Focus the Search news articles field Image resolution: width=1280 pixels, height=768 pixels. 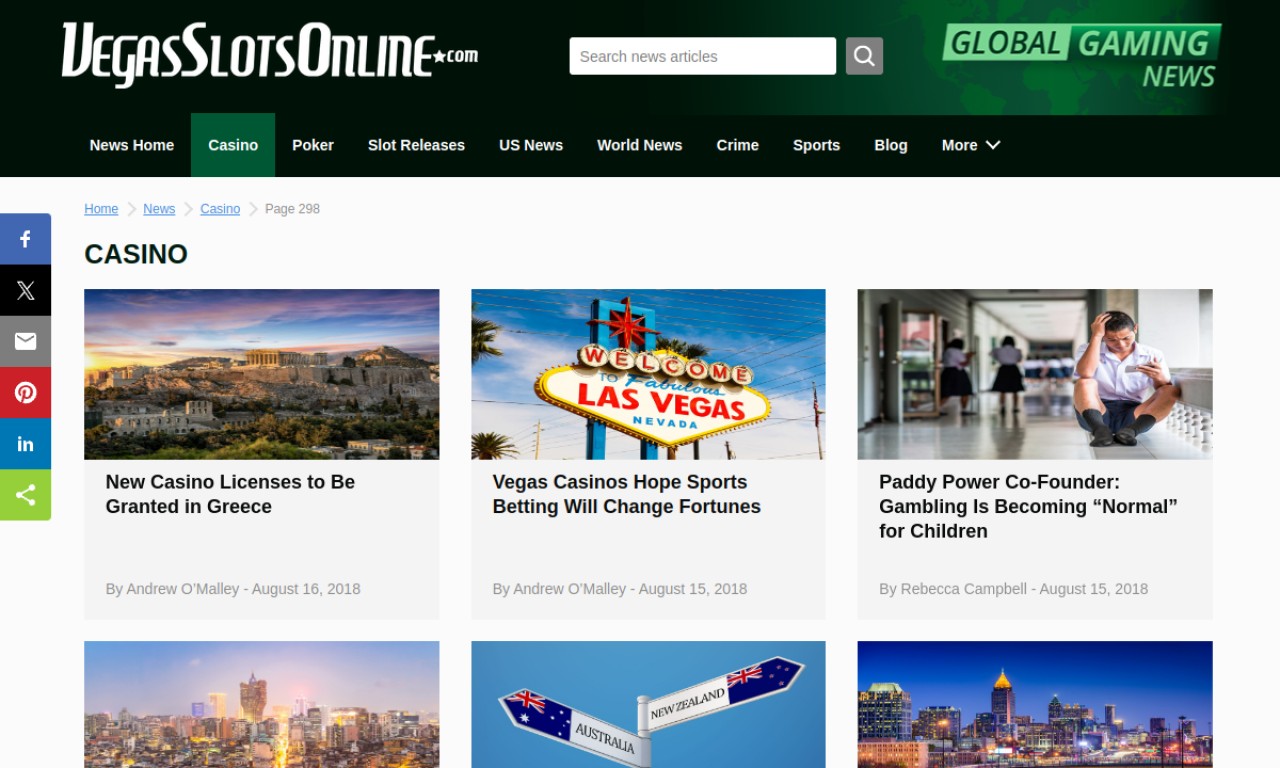tap(703, 56)
